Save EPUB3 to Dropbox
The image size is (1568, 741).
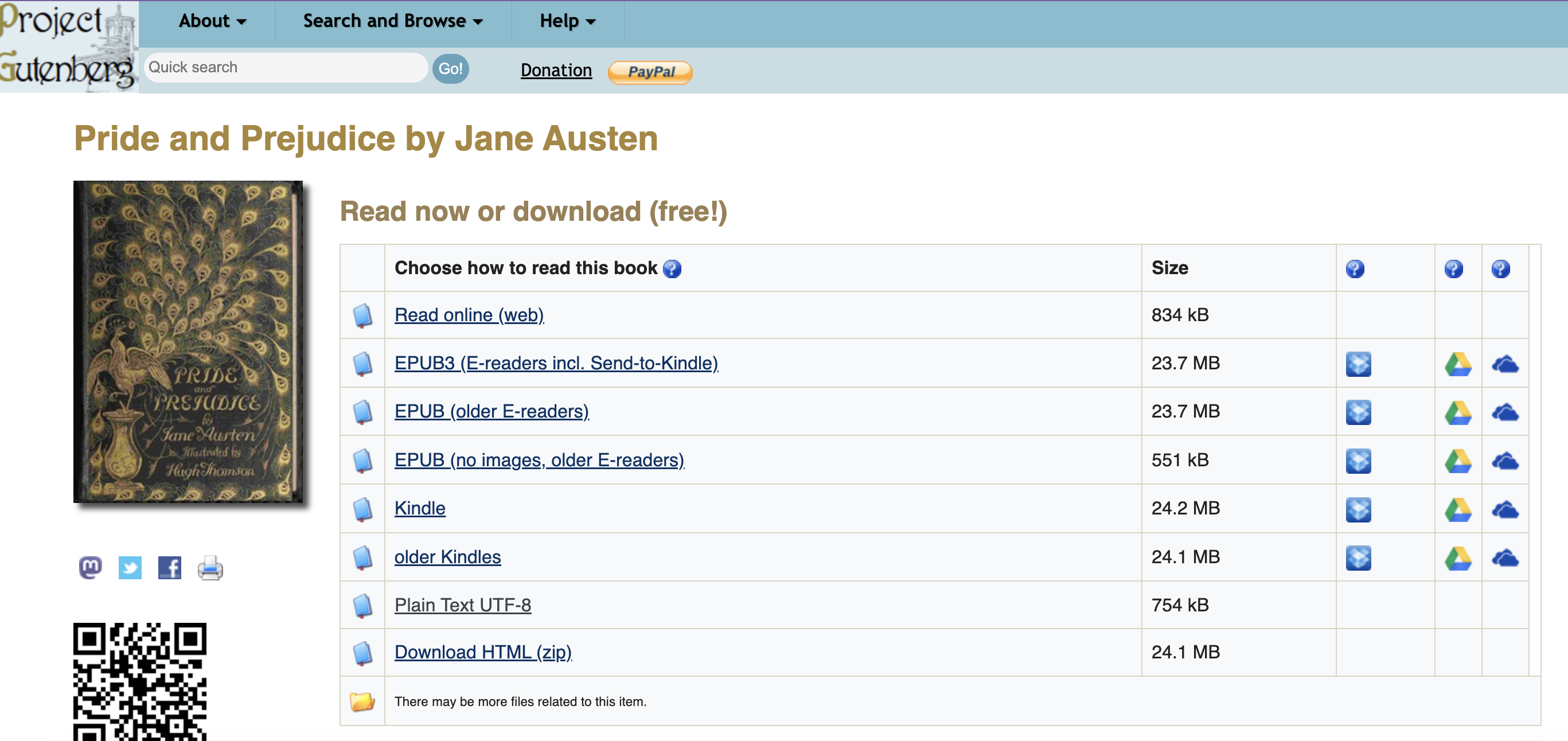pyautogui.click(x=1358, y=364)
